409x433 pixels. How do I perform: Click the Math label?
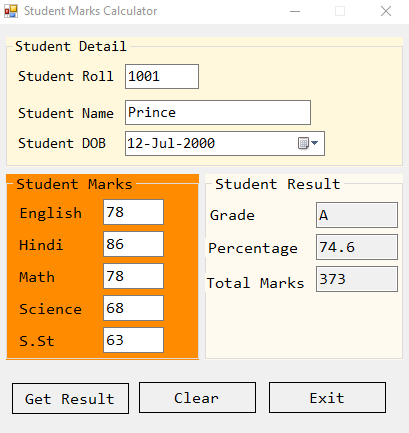pos(37,277)
